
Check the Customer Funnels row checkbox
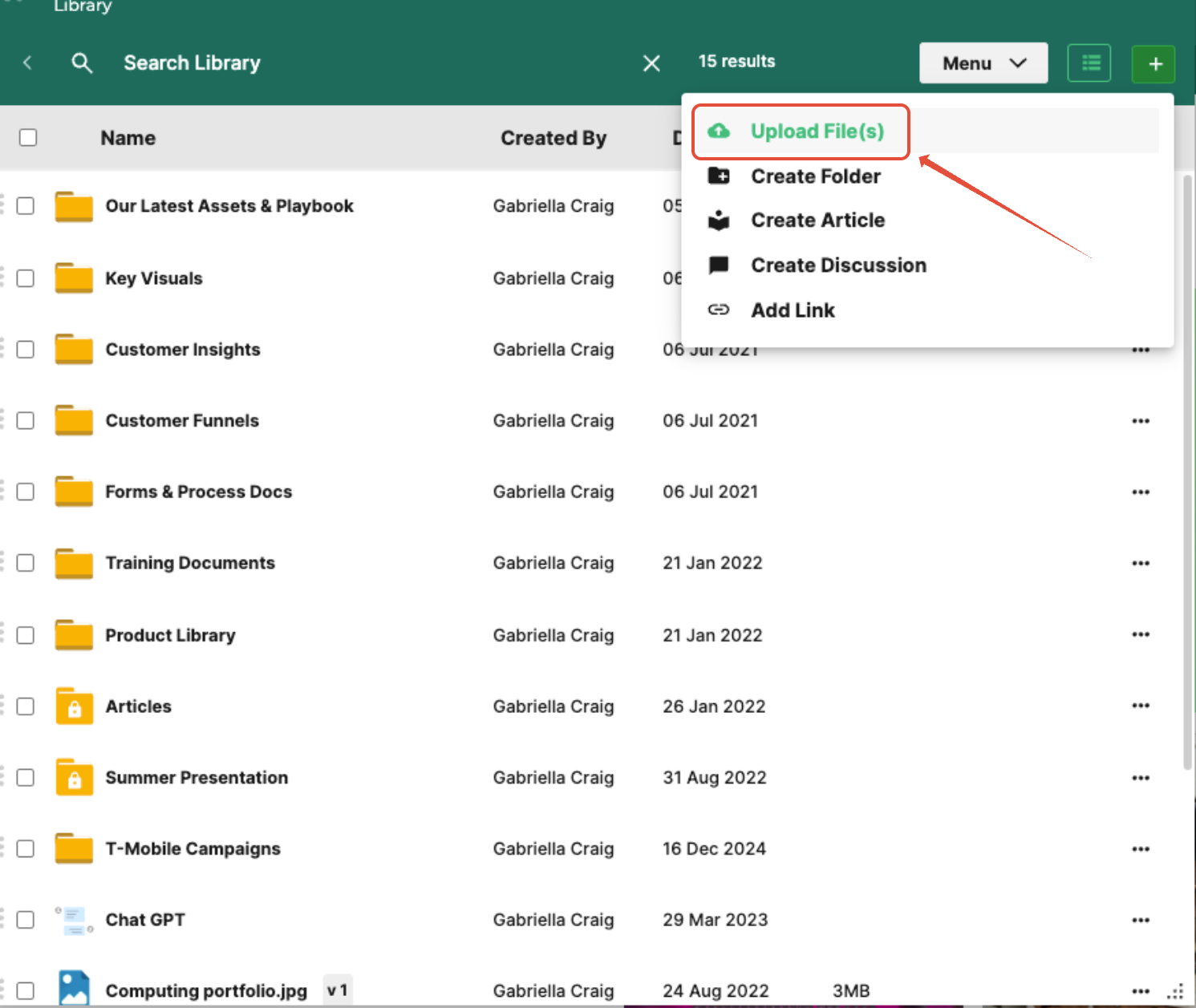coord(26,420)
